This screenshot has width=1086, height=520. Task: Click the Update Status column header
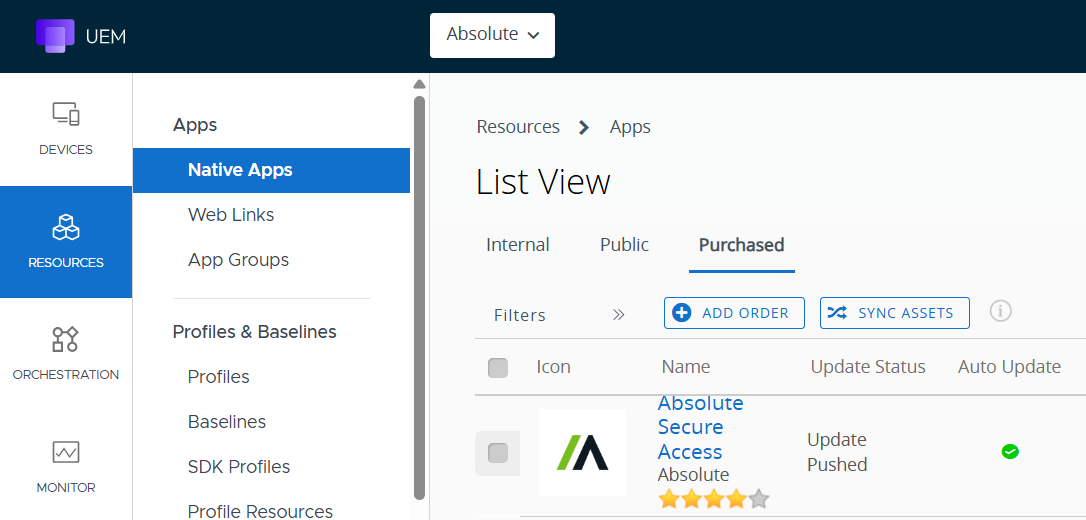click(x=868, y=367)
